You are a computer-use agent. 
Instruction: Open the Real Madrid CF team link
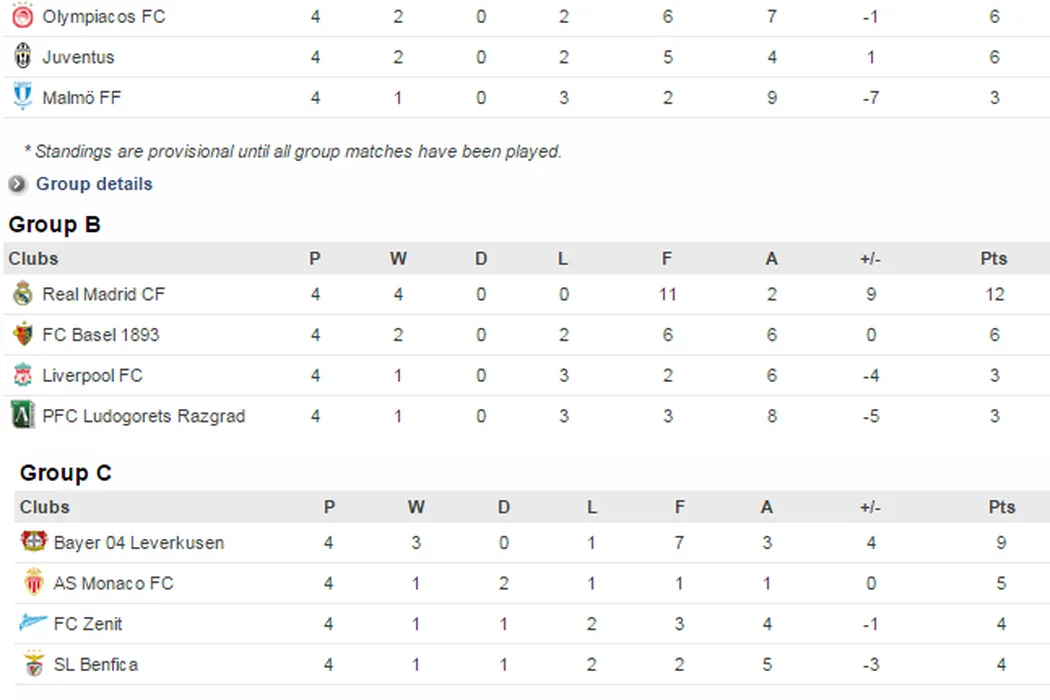click(104, 294)
